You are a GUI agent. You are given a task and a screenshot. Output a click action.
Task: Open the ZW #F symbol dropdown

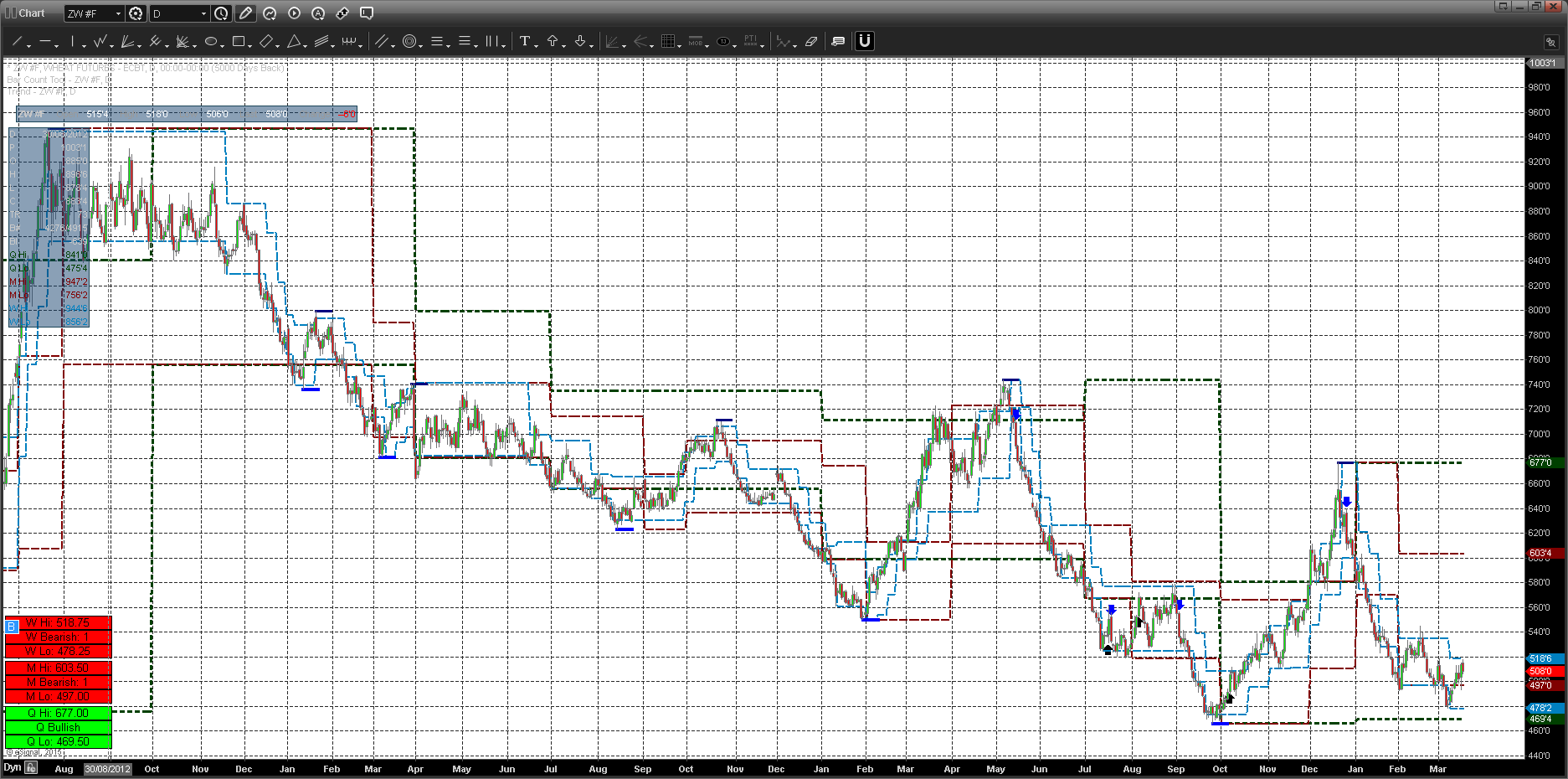coord(118,13)
